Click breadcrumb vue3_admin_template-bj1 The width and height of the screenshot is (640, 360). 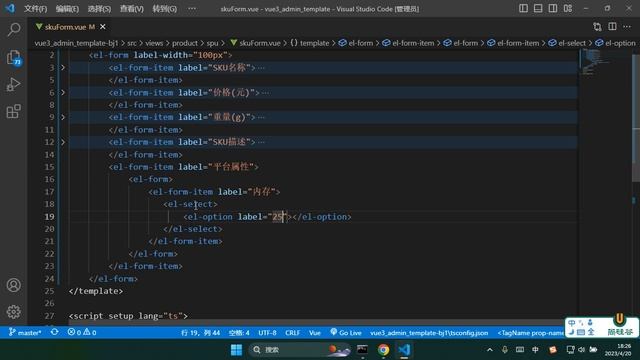(x=76, y=43)
